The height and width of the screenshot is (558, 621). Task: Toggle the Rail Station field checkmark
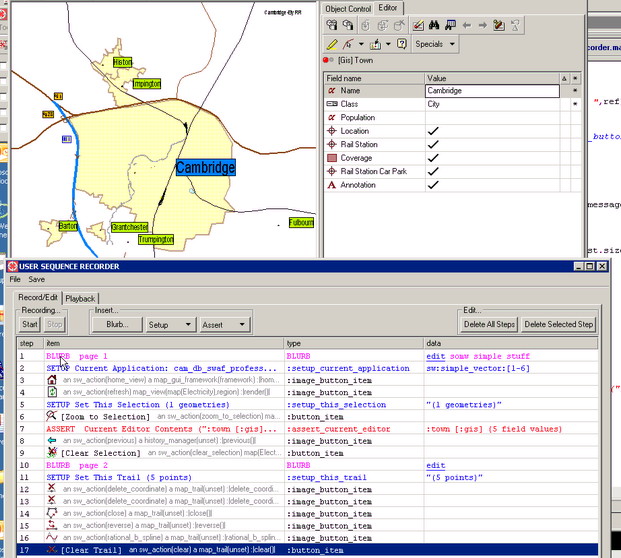(x=433, y=144)
